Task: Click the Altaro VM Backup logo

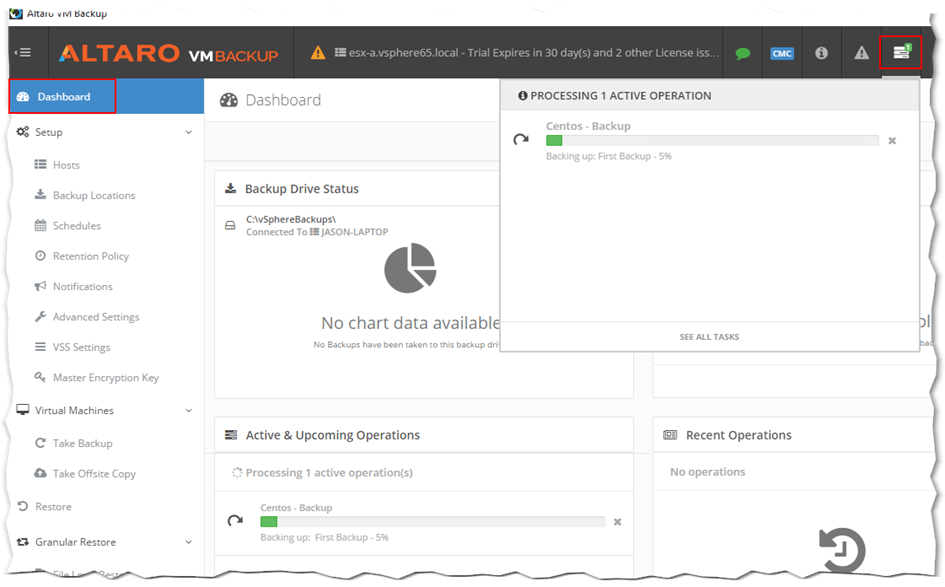Action: (x=168, y=54)
